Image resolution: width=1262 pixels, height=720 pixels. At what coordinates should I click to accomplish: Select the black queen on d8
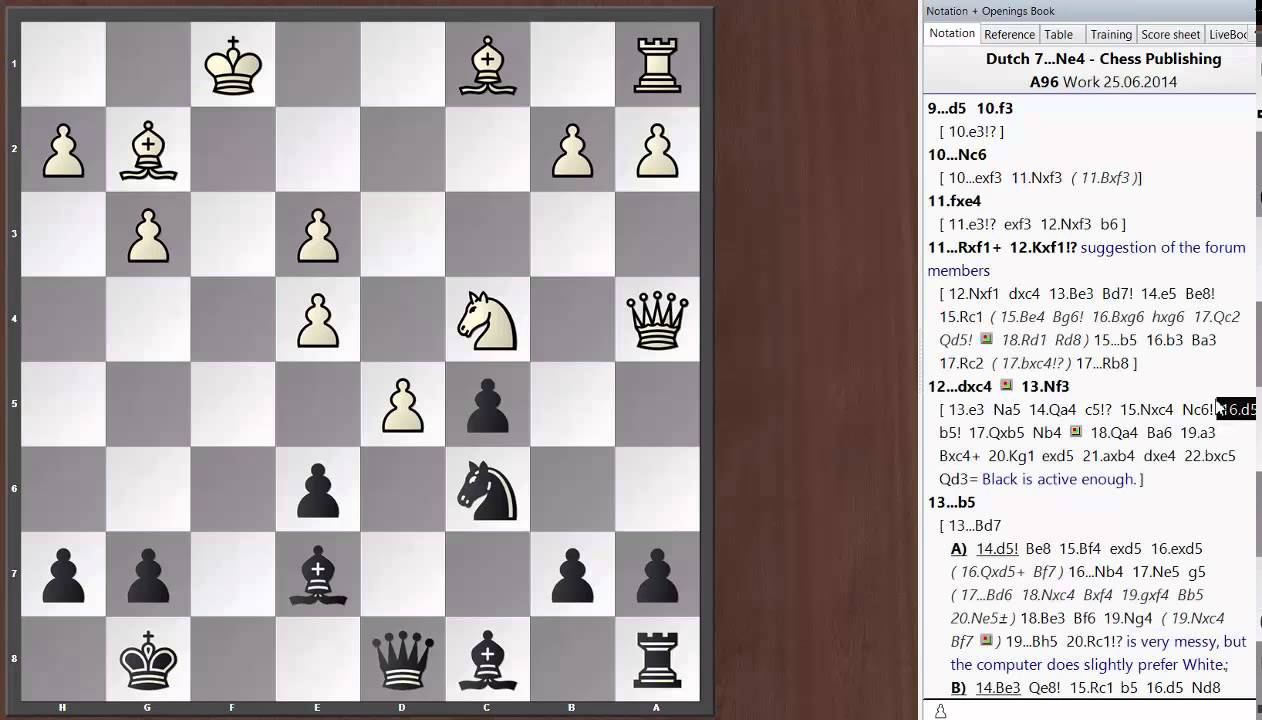click(x=401, y=657)
